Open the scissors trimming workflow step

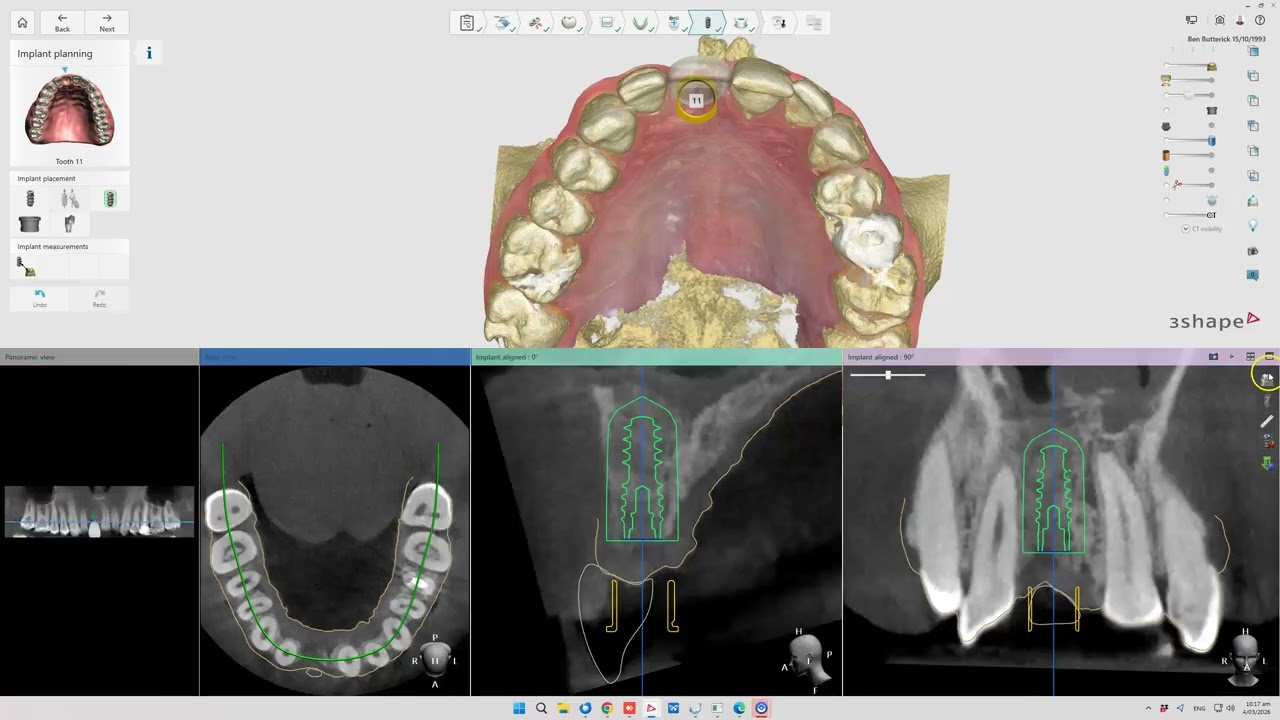(x=536, y=22)
